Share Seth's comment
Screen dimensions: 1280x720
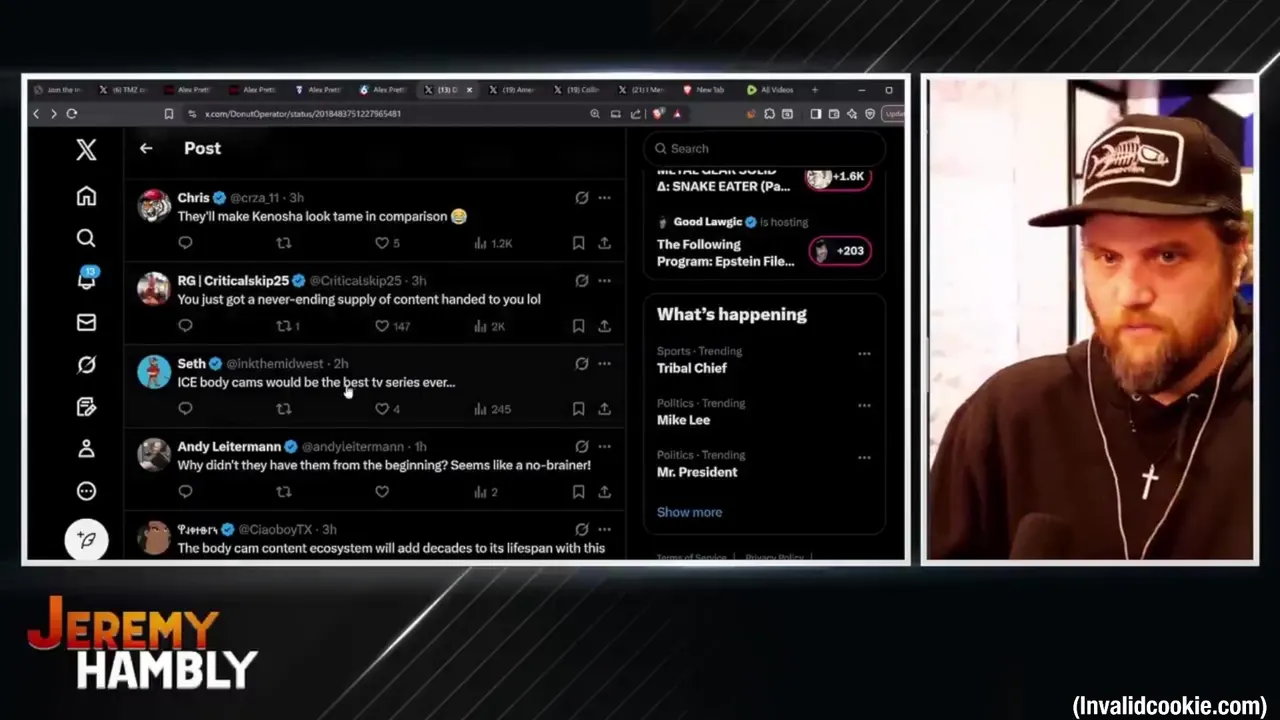point(604,409)
